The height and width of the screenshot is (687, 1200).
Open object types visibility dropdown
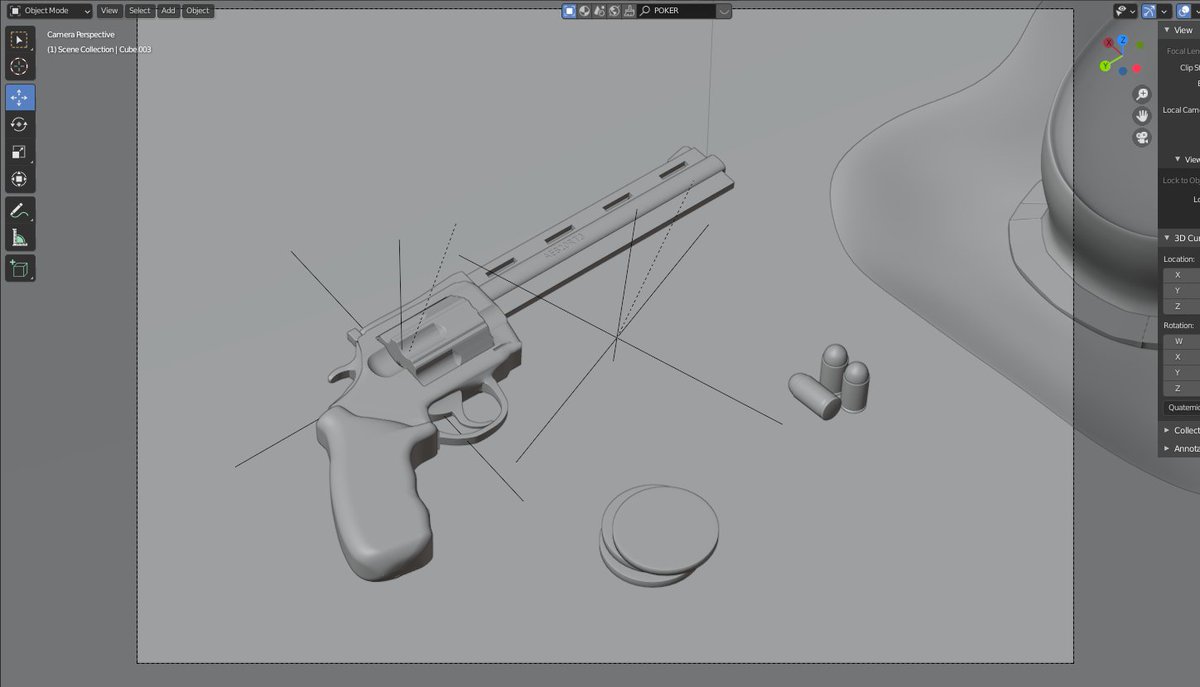(1125, 11)
